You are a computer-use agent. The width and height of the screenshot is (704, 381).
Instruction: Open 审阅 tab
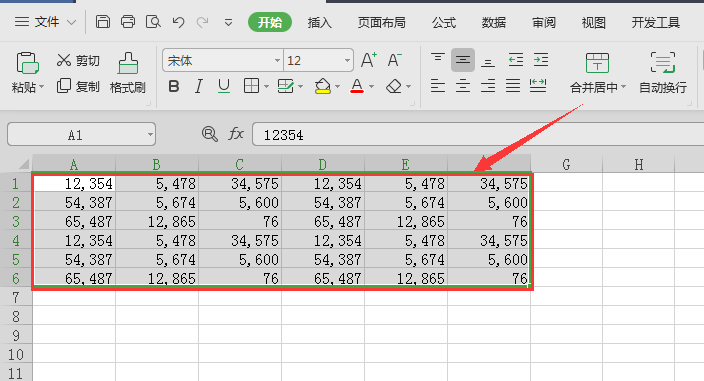tap(544, 22)
